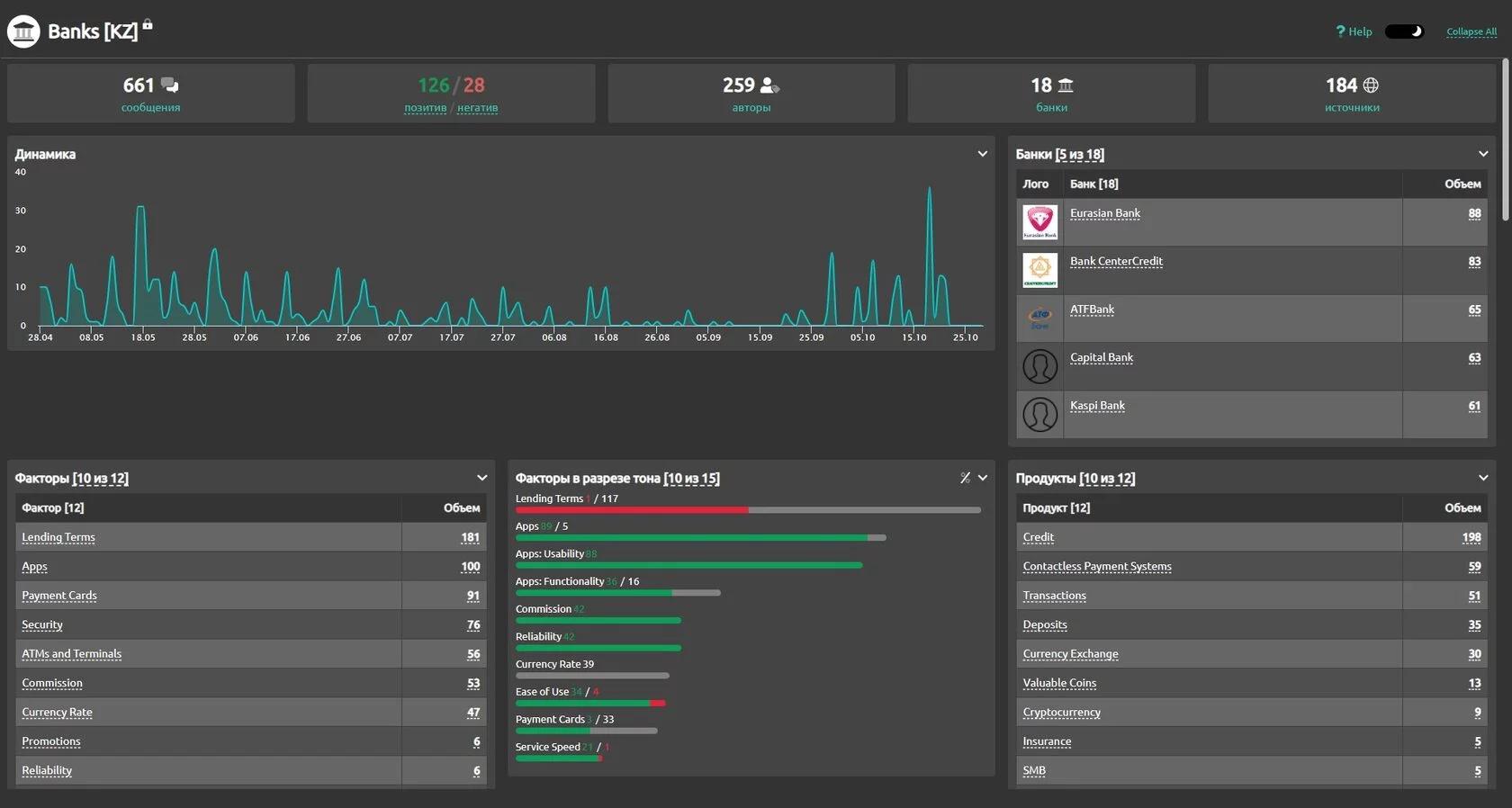Screen dimensions: 1512x808
Task: Open the ATMs and Terminals factor link
Action: tap(71, 654)
